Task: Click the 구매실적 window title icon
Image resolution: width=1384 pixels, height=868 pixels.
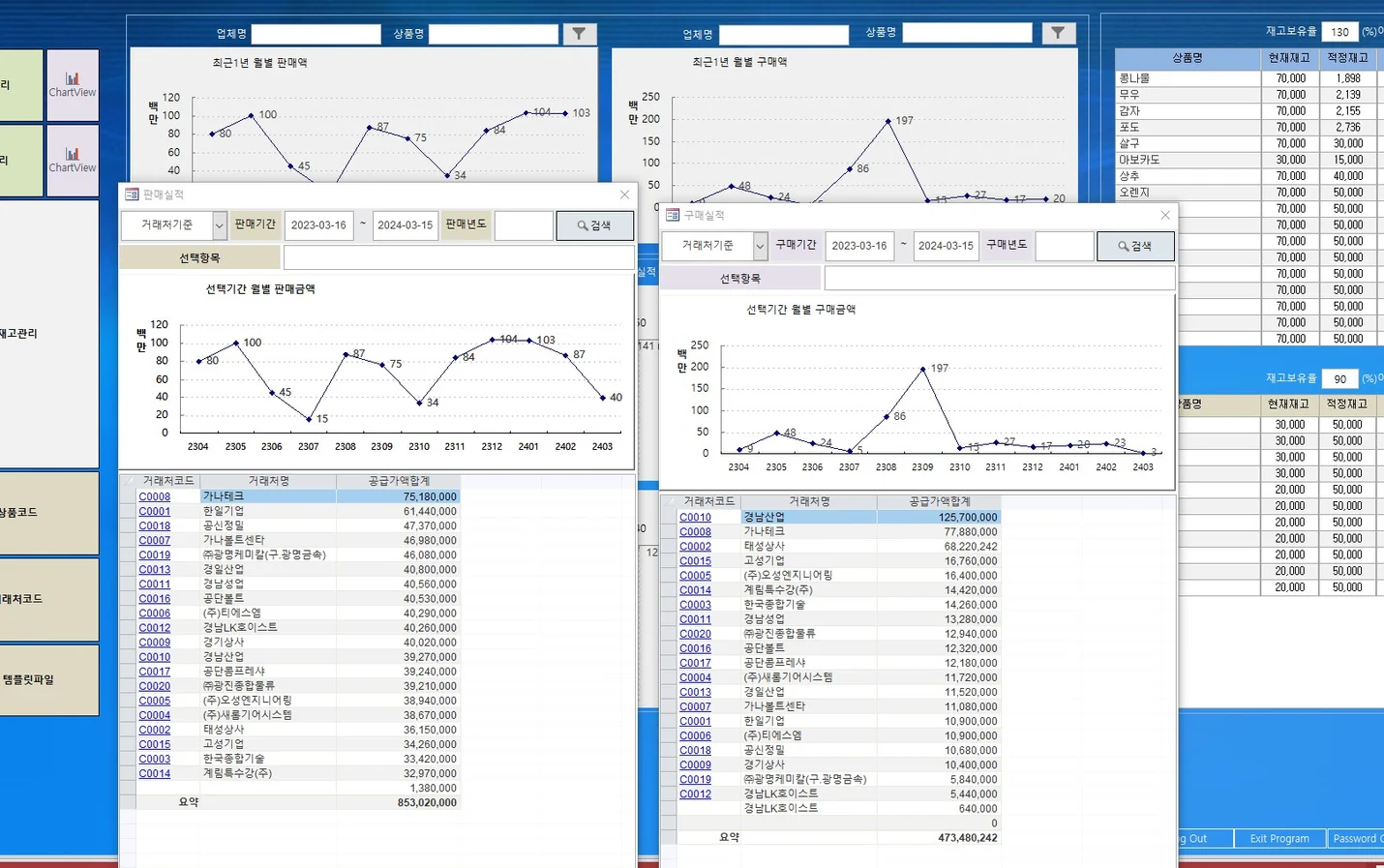Action: click(x=673, y=215)
